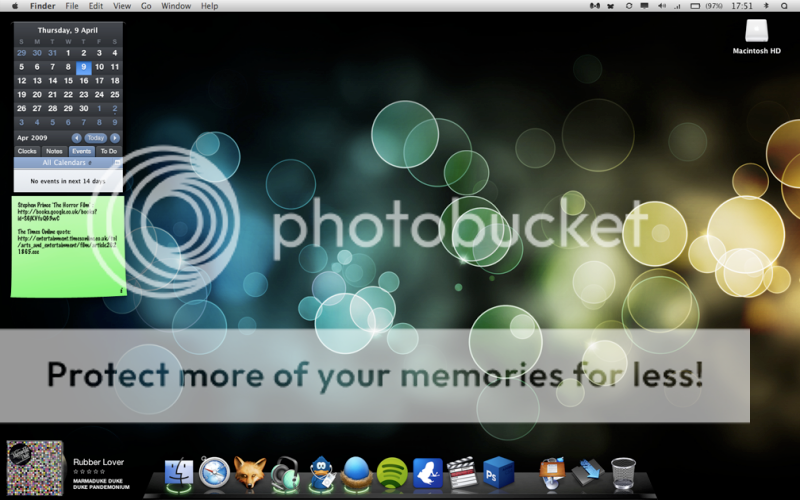Open the display menu bar icon

pyautogui.click(x=644, y=6)
